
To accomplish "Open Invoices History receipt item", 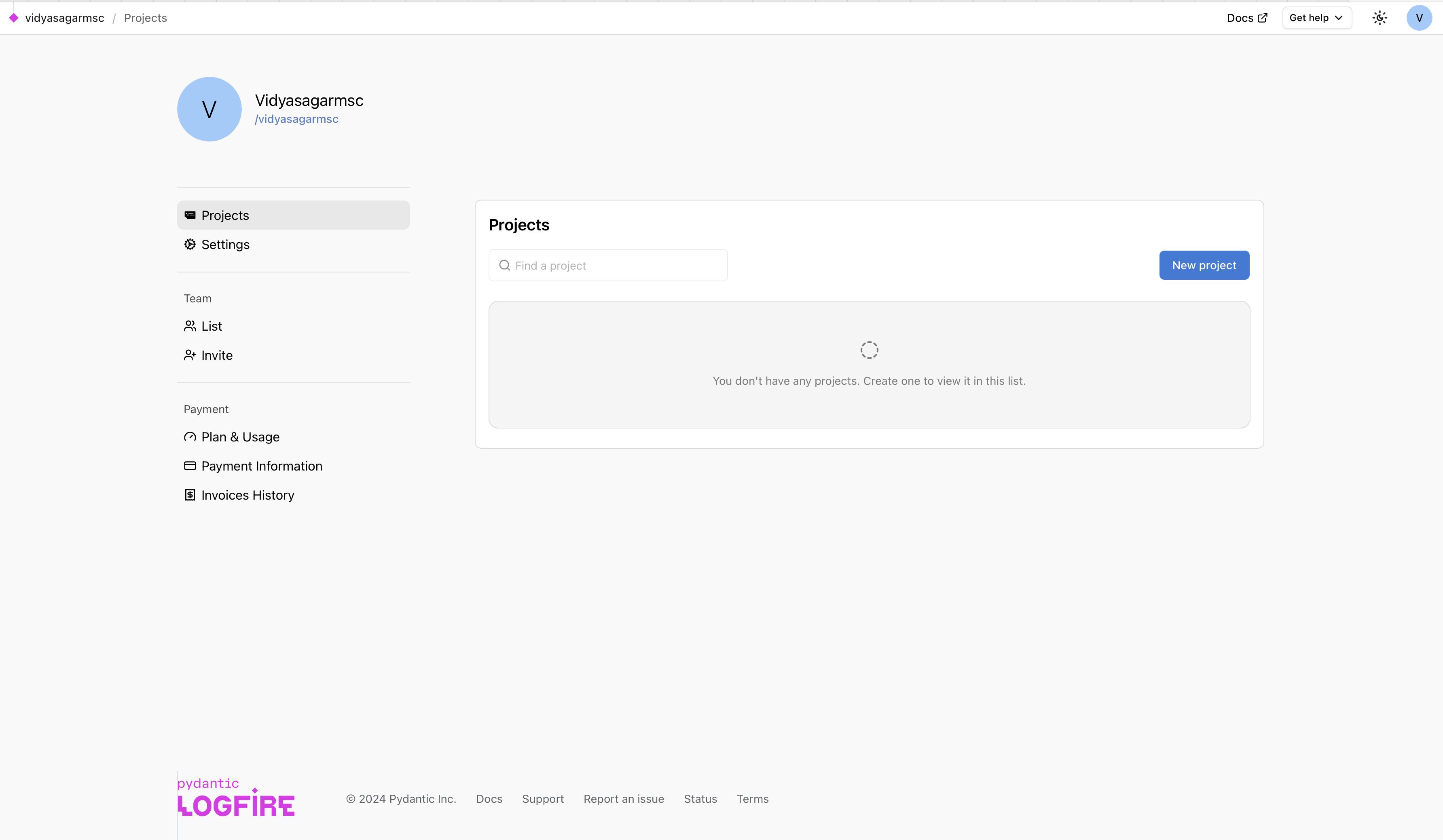I will point(248,496).
